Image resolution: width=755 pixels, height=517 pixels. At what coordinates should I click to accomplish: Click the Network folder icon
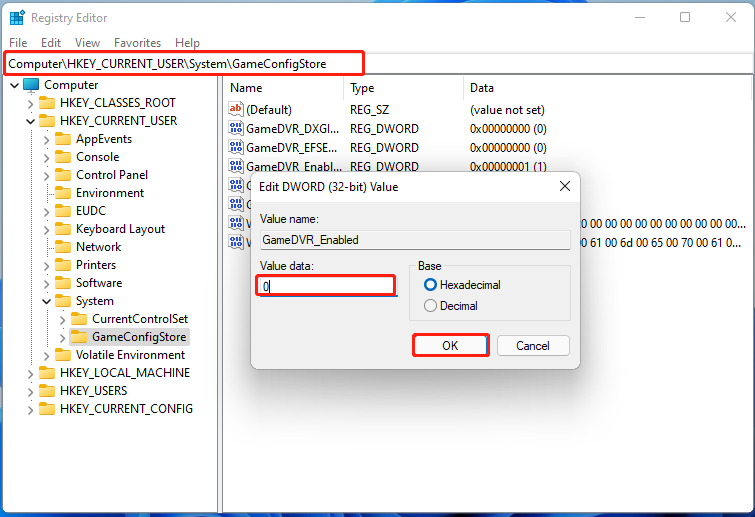pyautogui.click(x=63, y=247)
